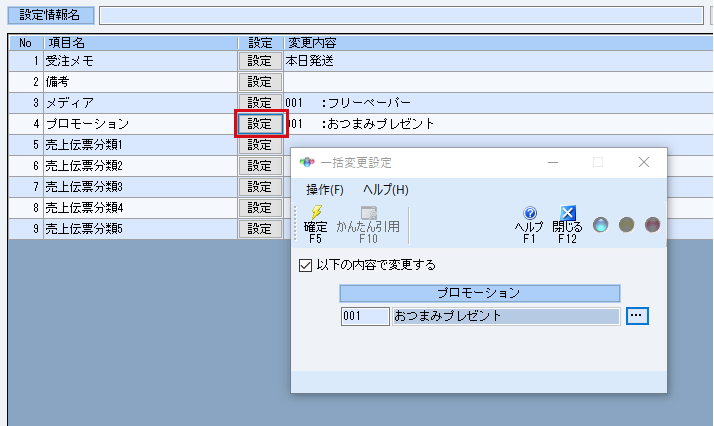Viewport: 714px width, 426px height.
Task: Click the 本日発送 change content cell
Action: click(499, 61)
